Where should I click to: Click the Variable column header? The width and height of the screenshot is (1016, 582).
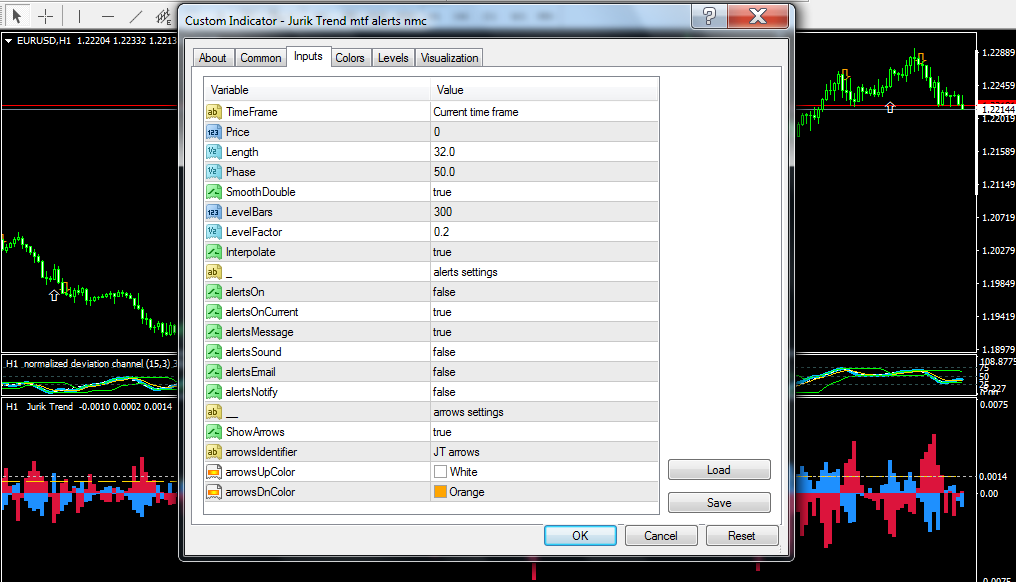click(x=318, y=90)
